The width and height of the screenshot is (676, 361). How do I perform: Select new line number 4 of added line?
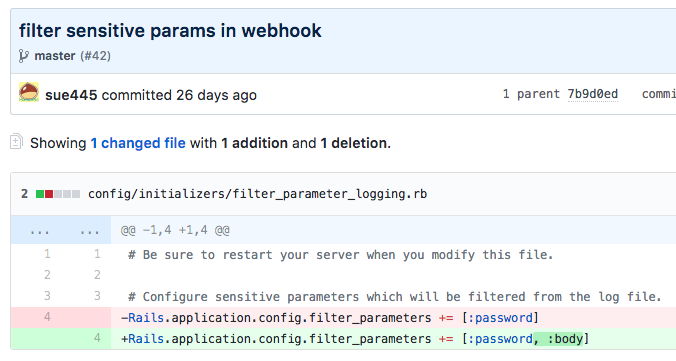[97, 338]
